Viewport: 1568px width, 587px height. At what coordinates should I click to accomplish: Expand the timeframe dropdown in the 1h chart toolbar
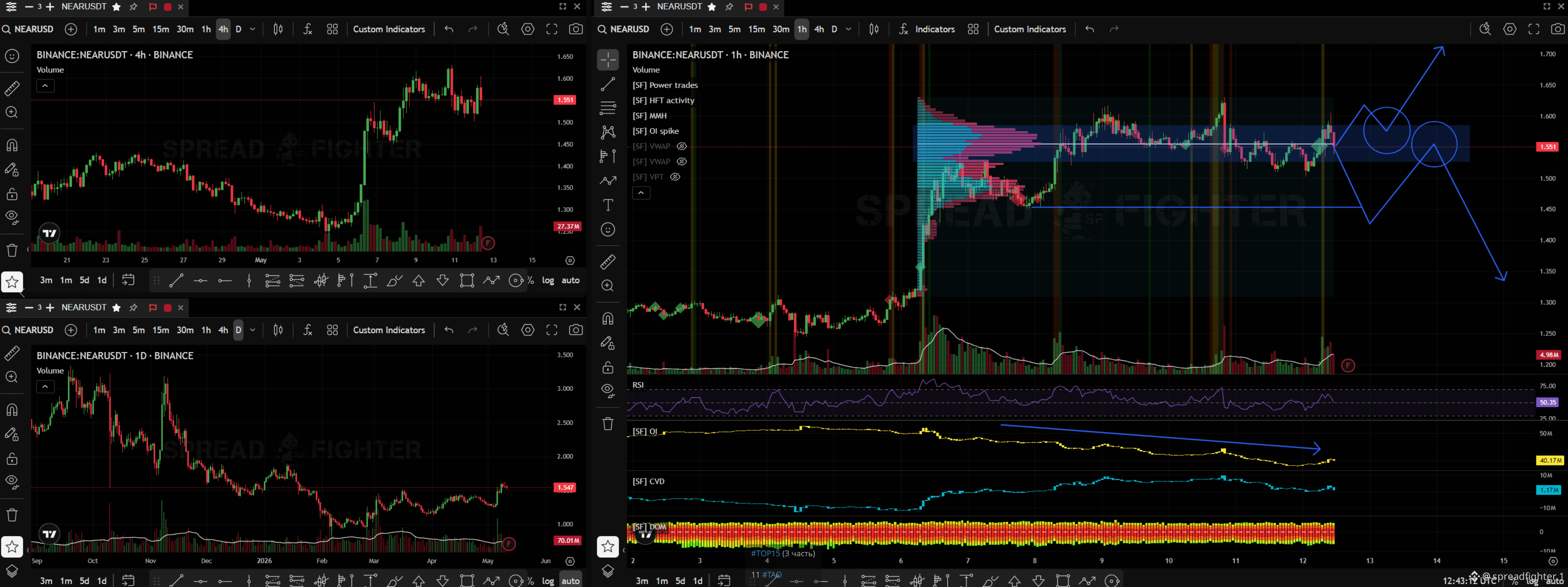(848, 29)
